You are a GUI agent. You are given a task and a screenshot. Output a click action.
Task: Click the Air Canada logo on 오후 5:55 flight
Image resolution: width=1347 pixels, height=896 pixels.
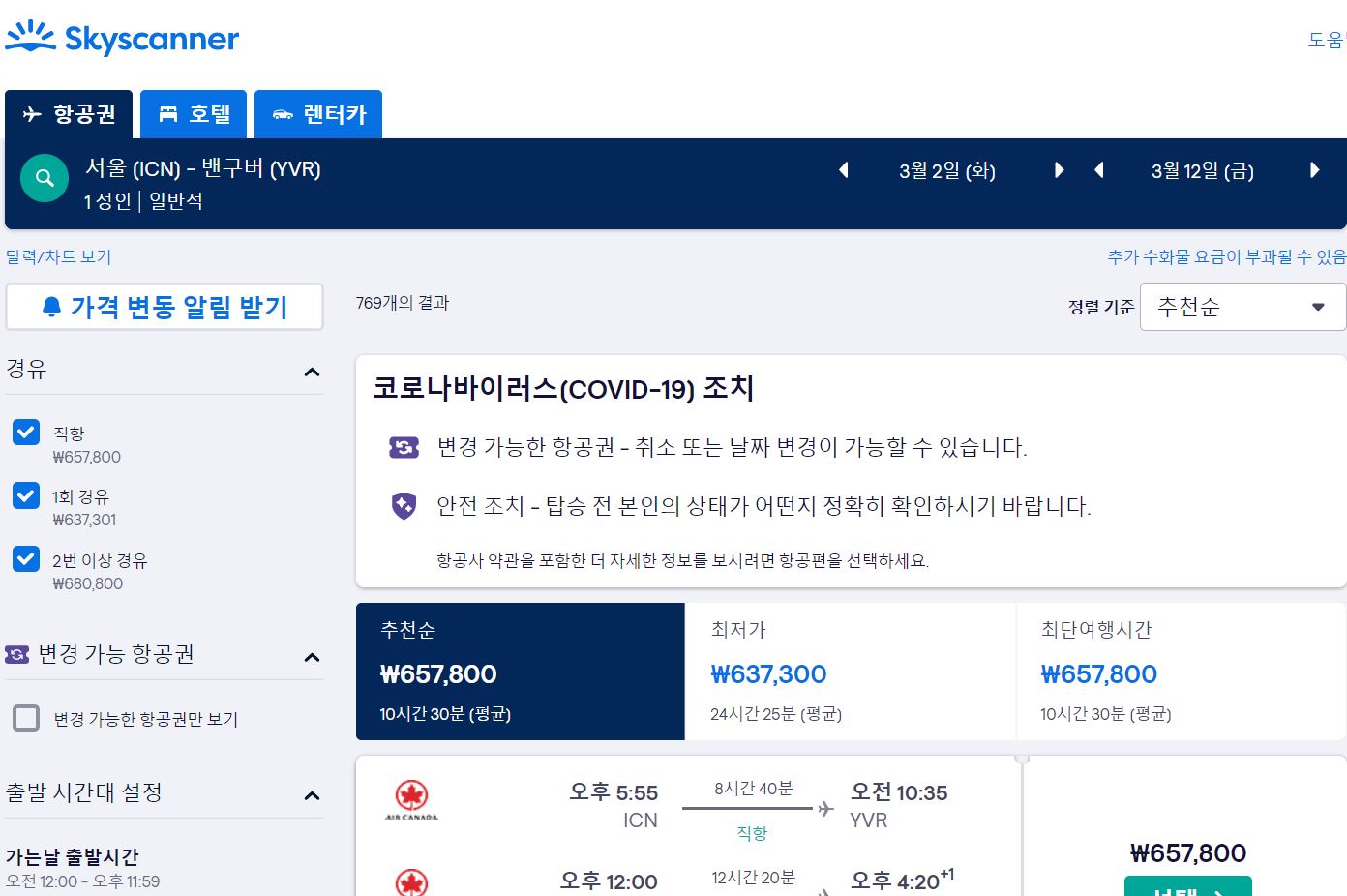click(411, 800)
